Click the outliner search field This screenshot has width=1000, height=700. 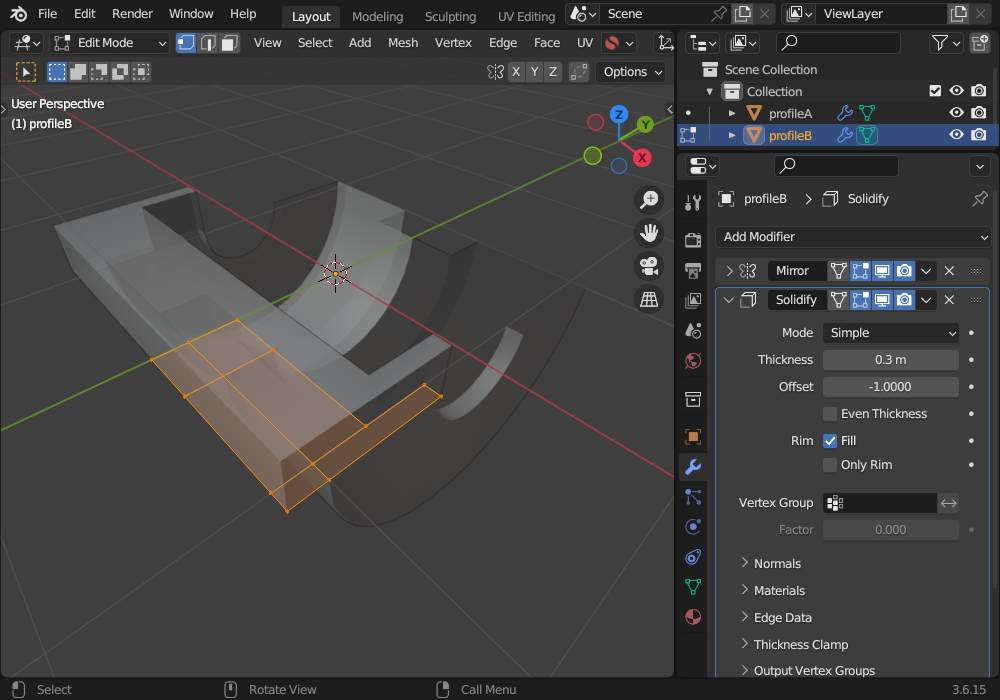point(837,43)
